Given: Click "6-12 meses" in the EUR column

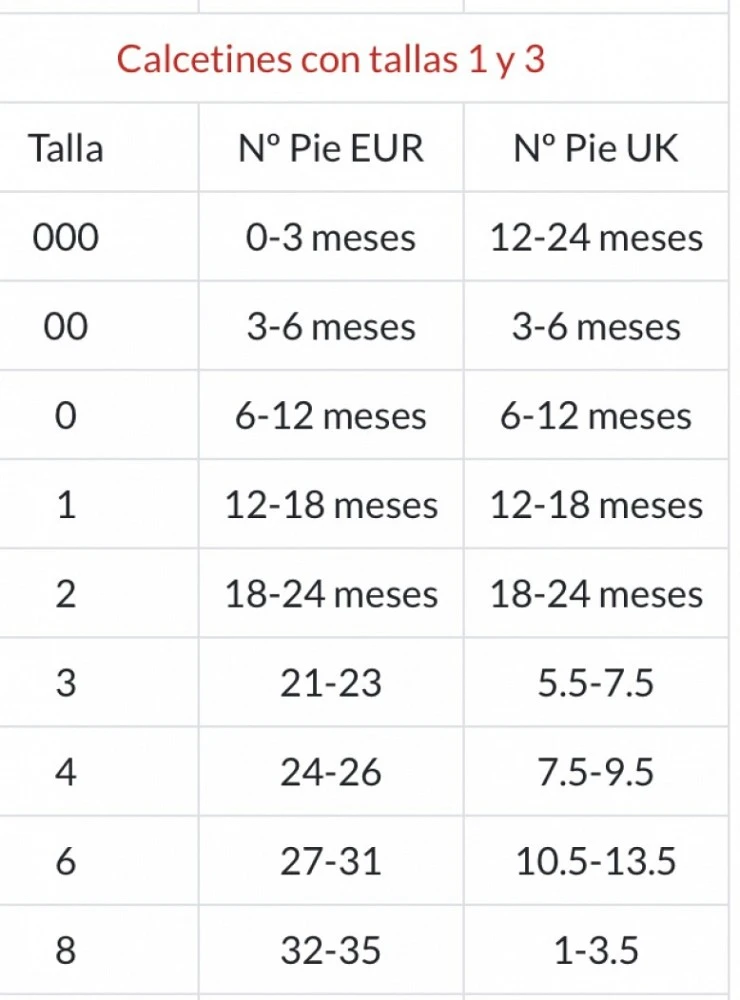Looking at the screenshot, I should [331, 416].
